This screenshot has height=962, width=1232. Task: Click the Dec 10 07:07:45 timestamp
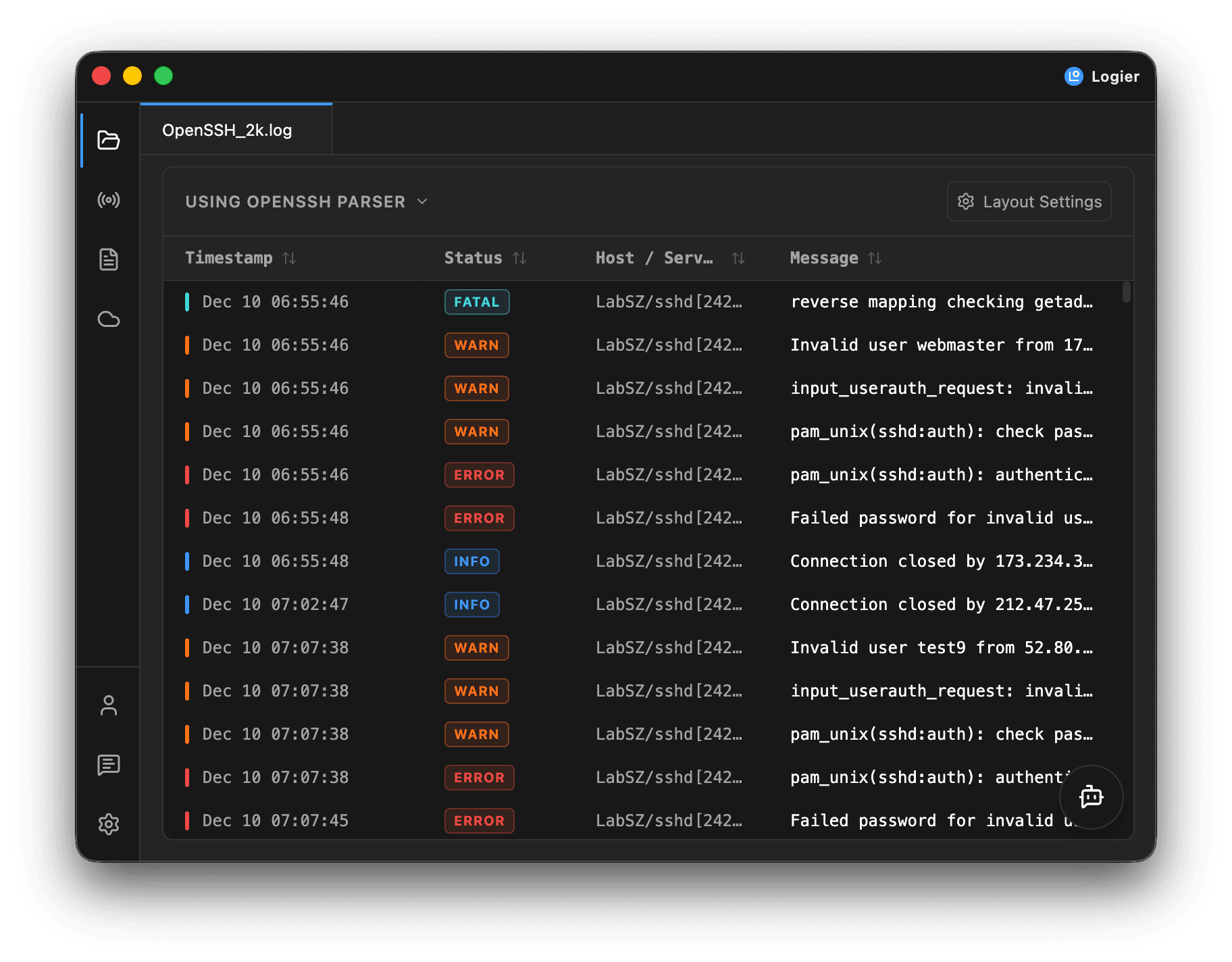pos(276,821)
